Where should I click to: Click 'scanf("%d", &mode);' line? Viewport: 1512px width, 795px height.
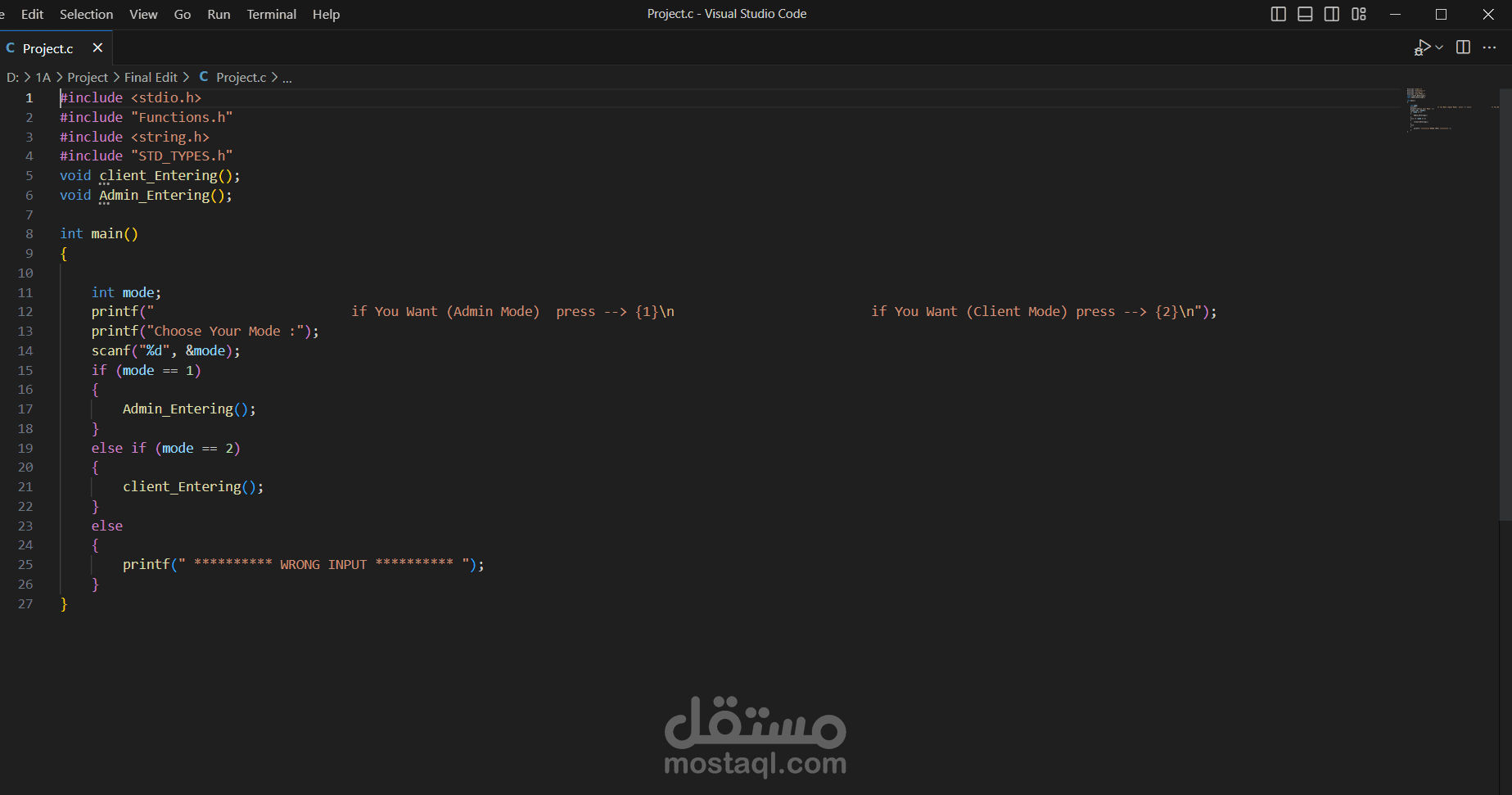[x=165, y=350]
